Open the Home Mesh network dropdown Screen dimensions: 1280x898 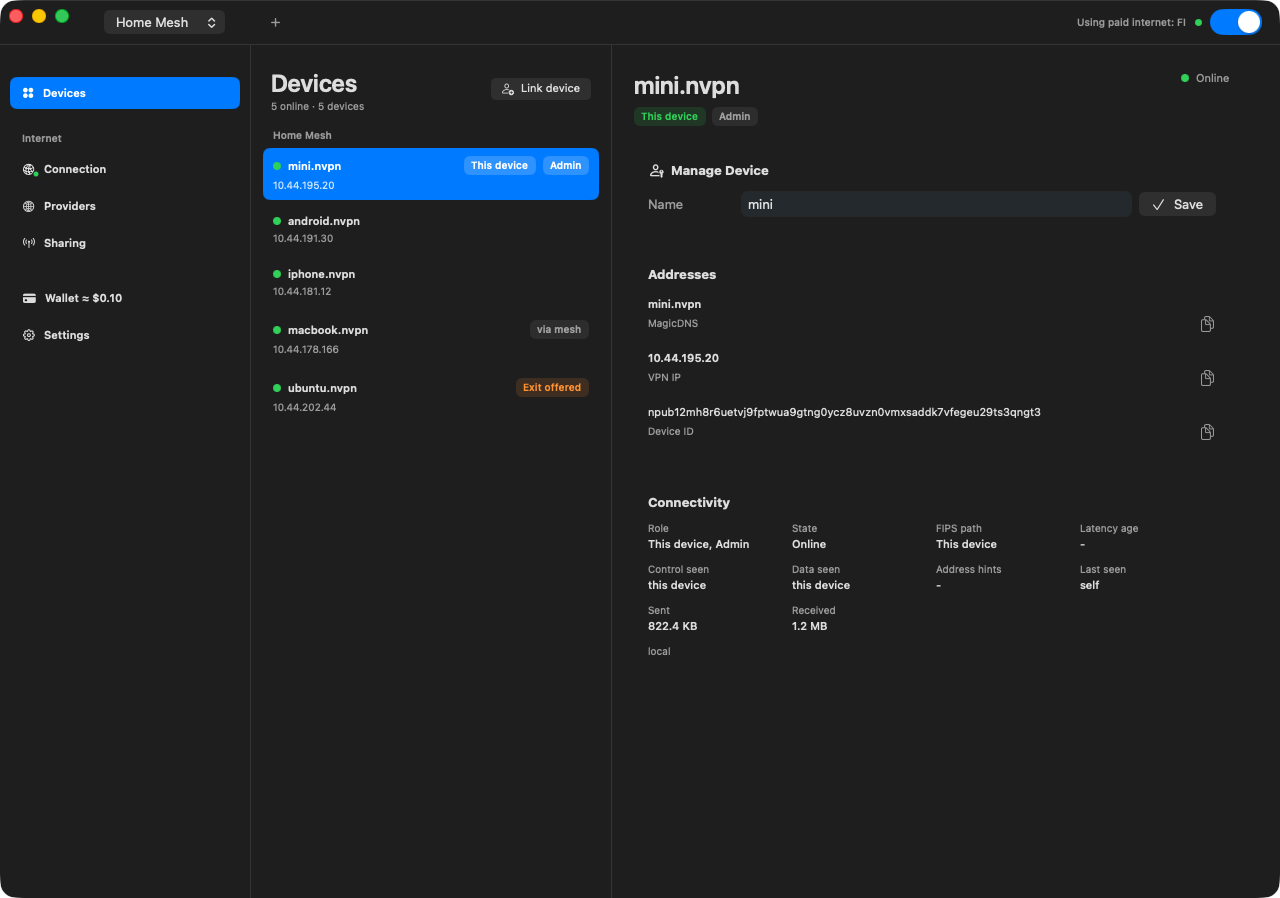(x=164, y=22)
